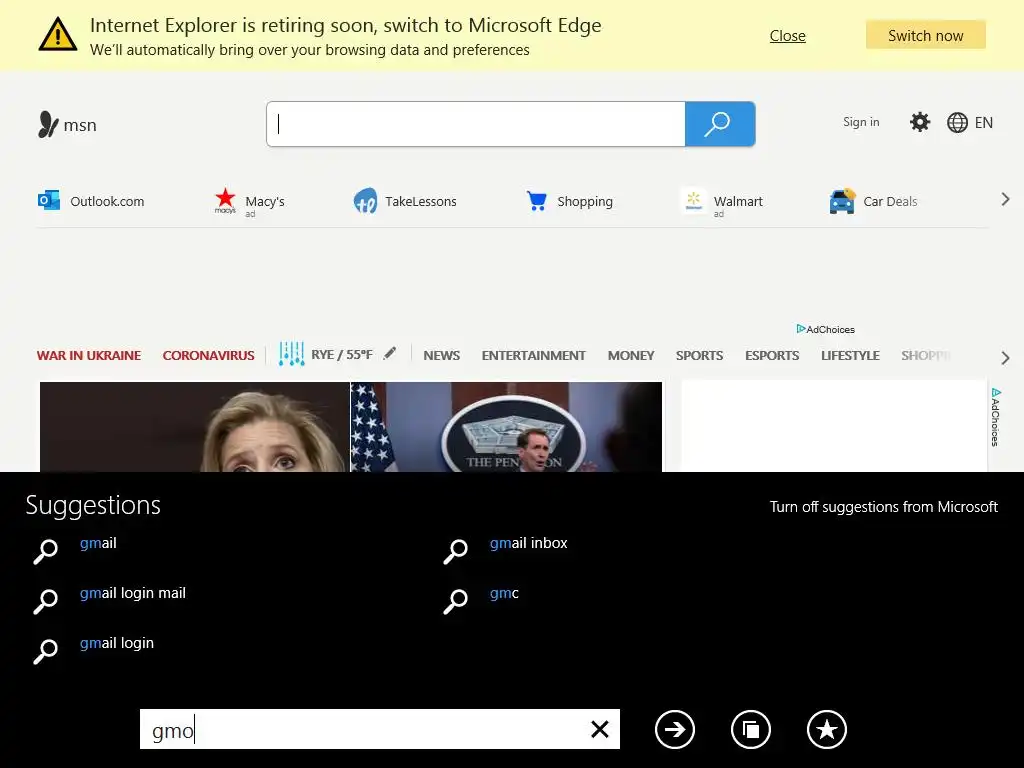Open the ENTERTAINMENT tab
The width and height of the screenshot is (1024, 768).
534,356
